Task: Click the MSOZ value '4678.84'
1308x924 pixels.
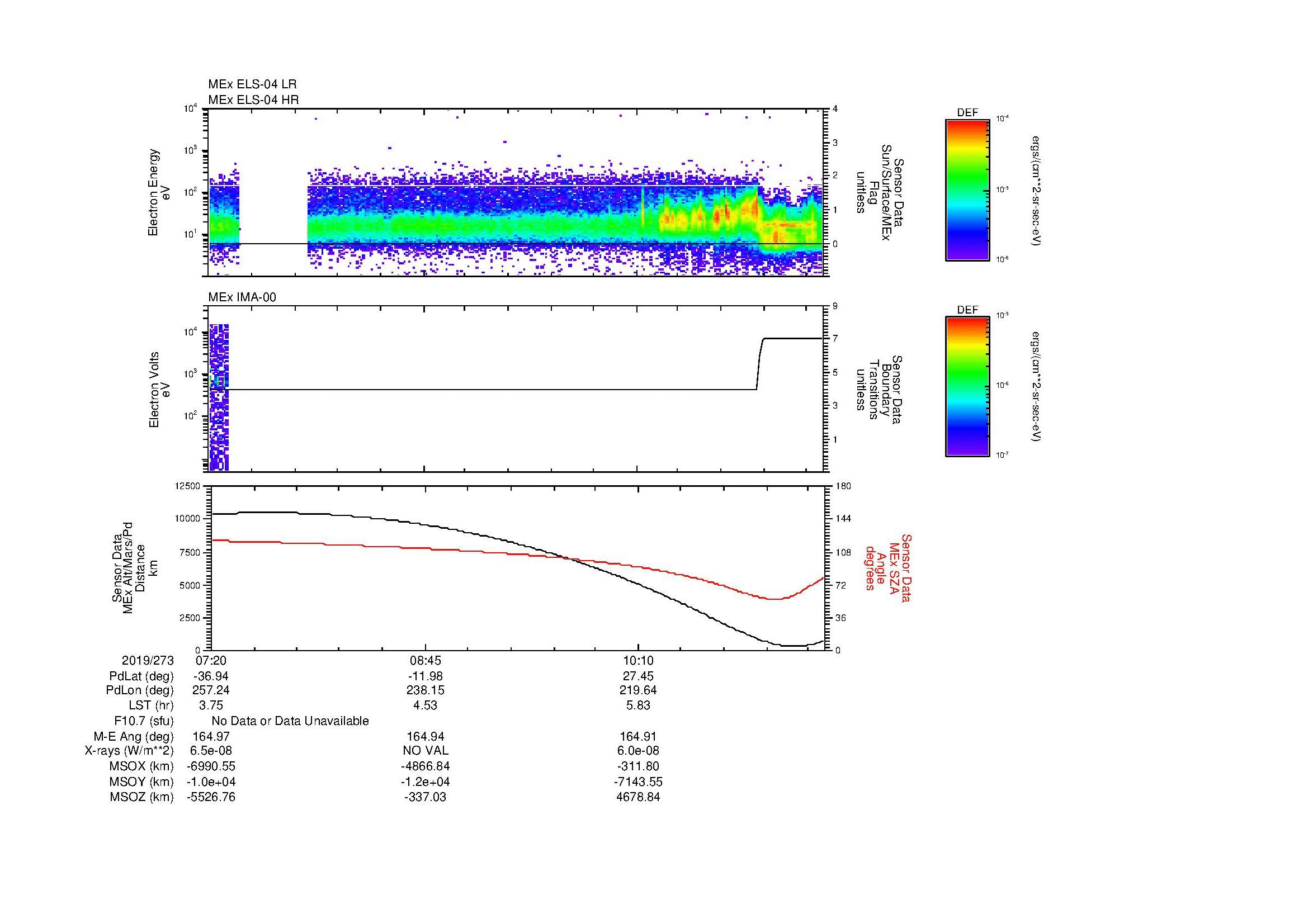Action: point(638,798)
